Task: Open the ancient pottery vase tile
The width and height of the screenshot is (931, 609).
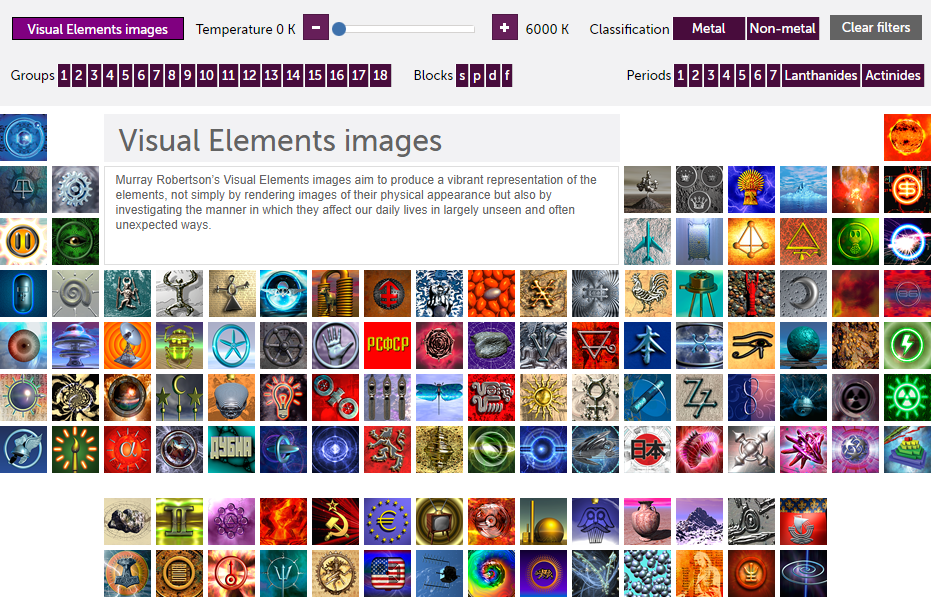Action: (647, 522)
